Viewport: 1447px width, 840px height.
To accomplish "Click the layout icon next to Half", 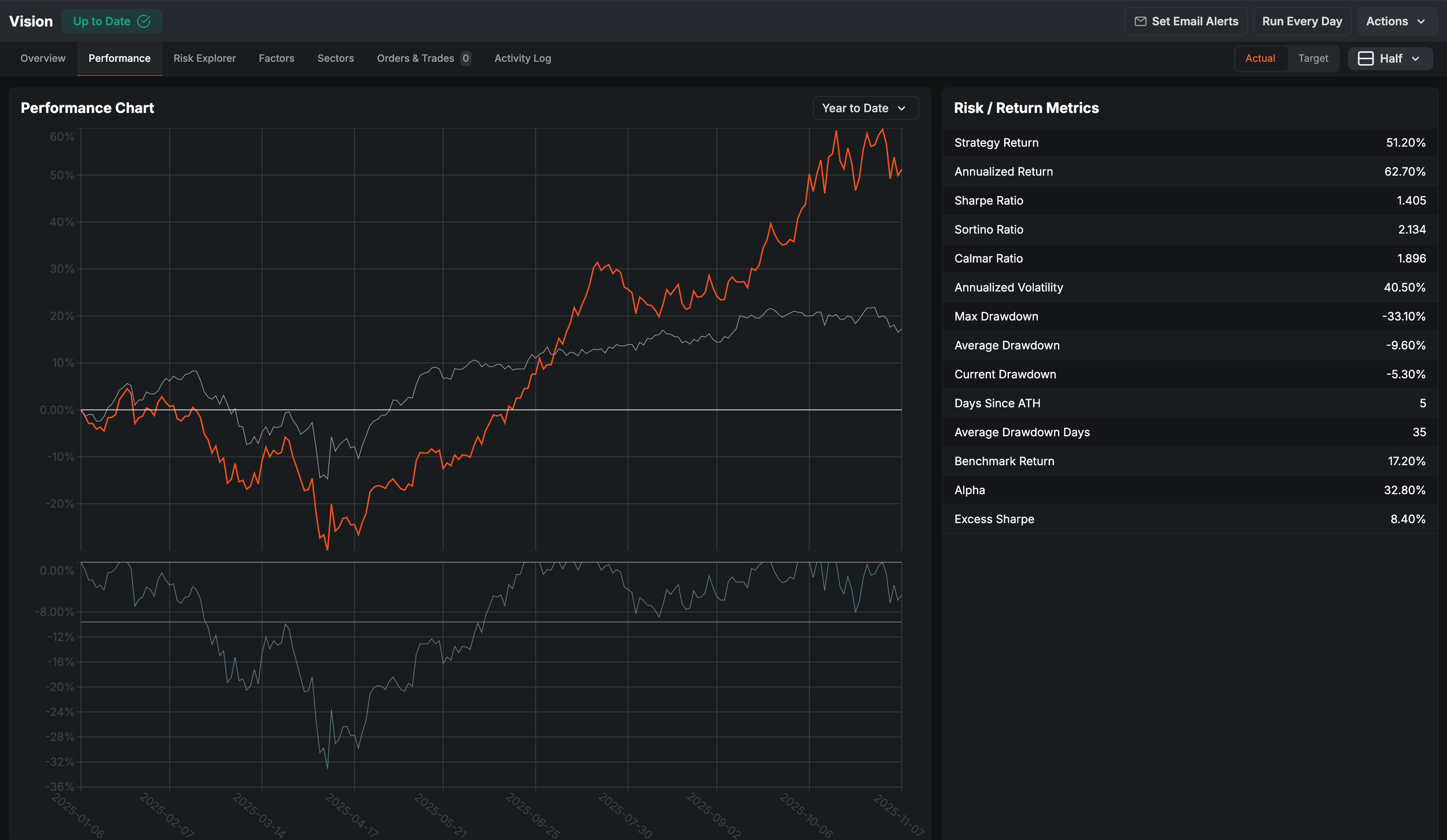I will (1365, 58).
